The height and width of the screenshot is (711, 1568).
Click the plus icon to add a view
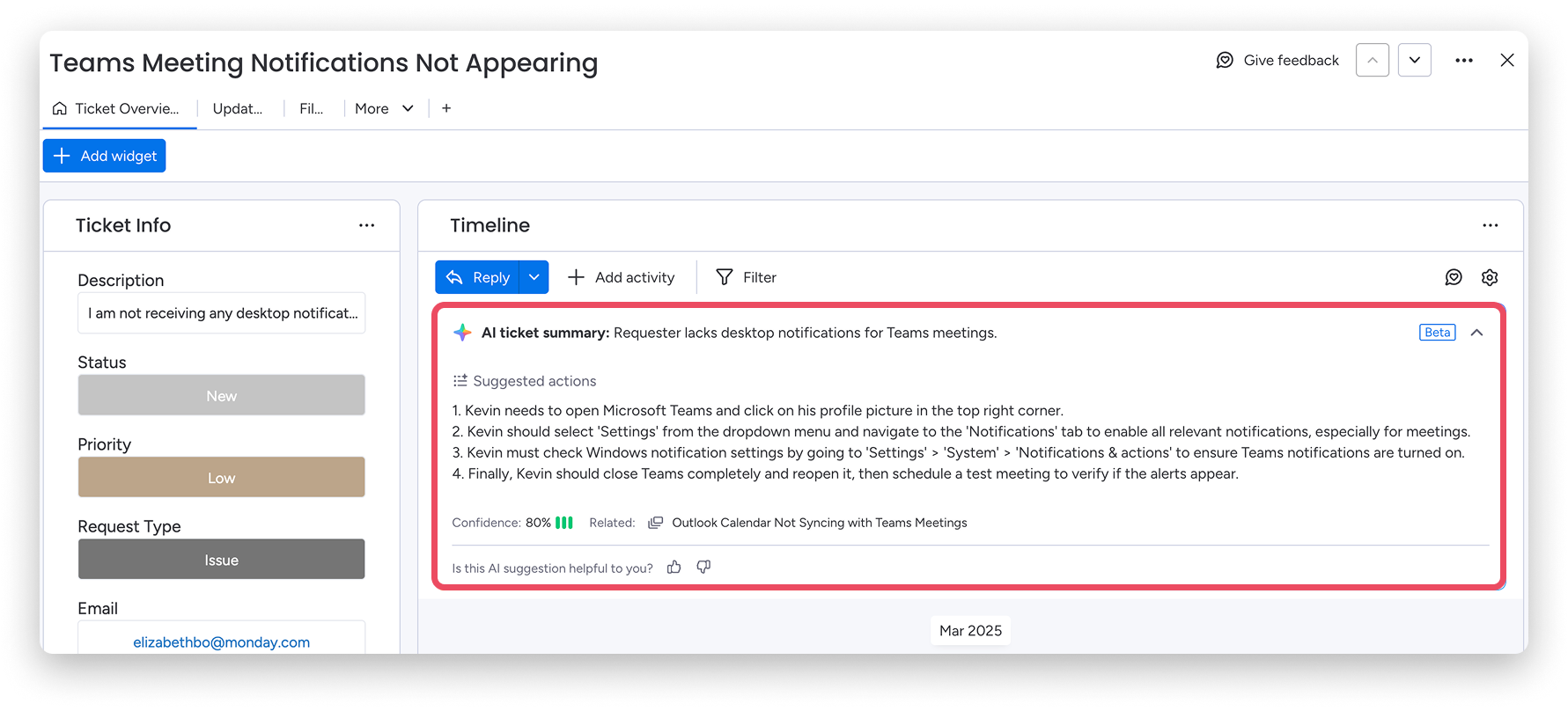(446, 108)
